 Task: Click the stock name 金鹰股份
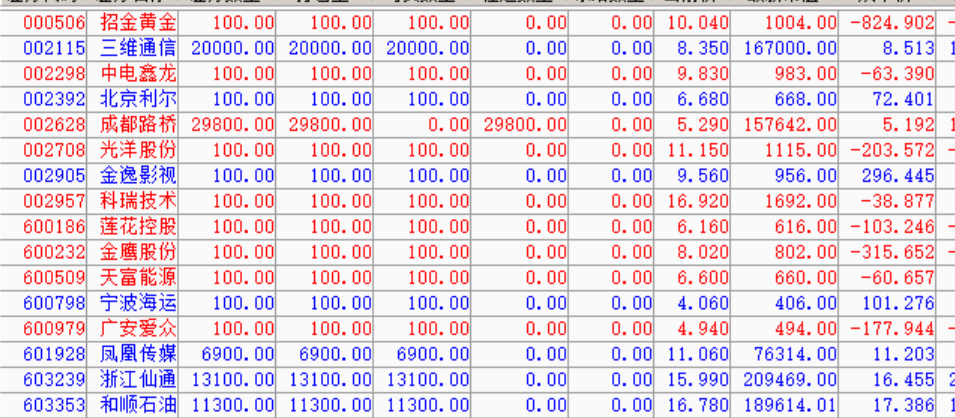[x=138, y=252]
